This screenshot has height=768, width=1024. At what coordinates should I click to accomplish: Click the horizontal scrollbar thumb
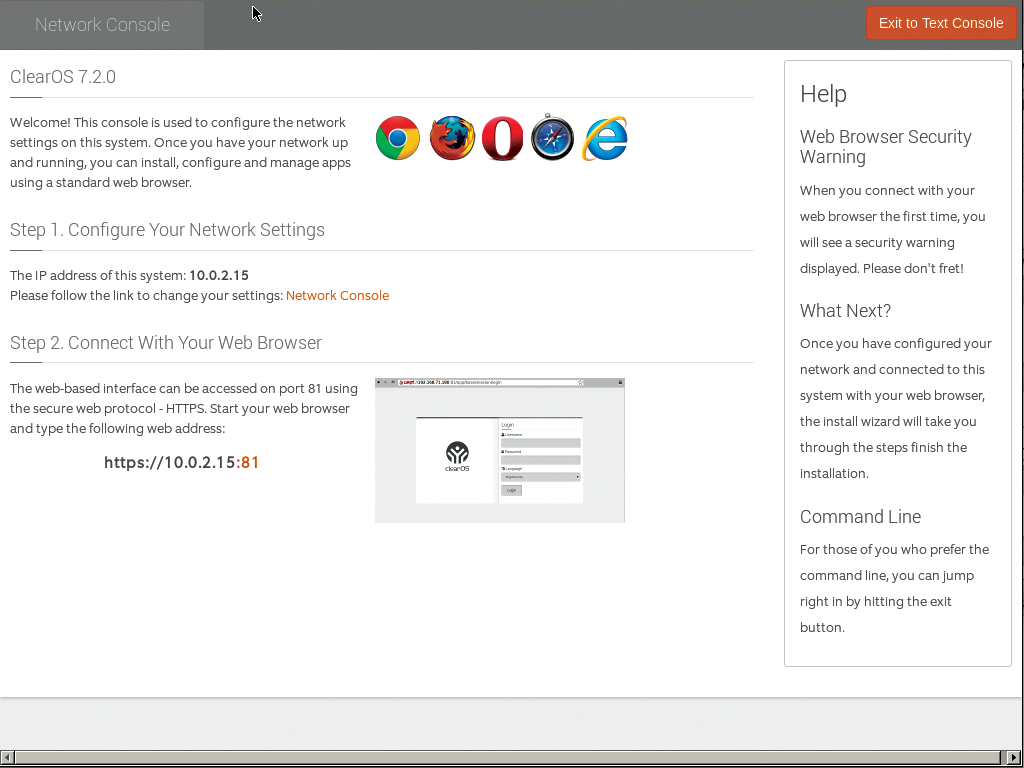coord(507,758)
